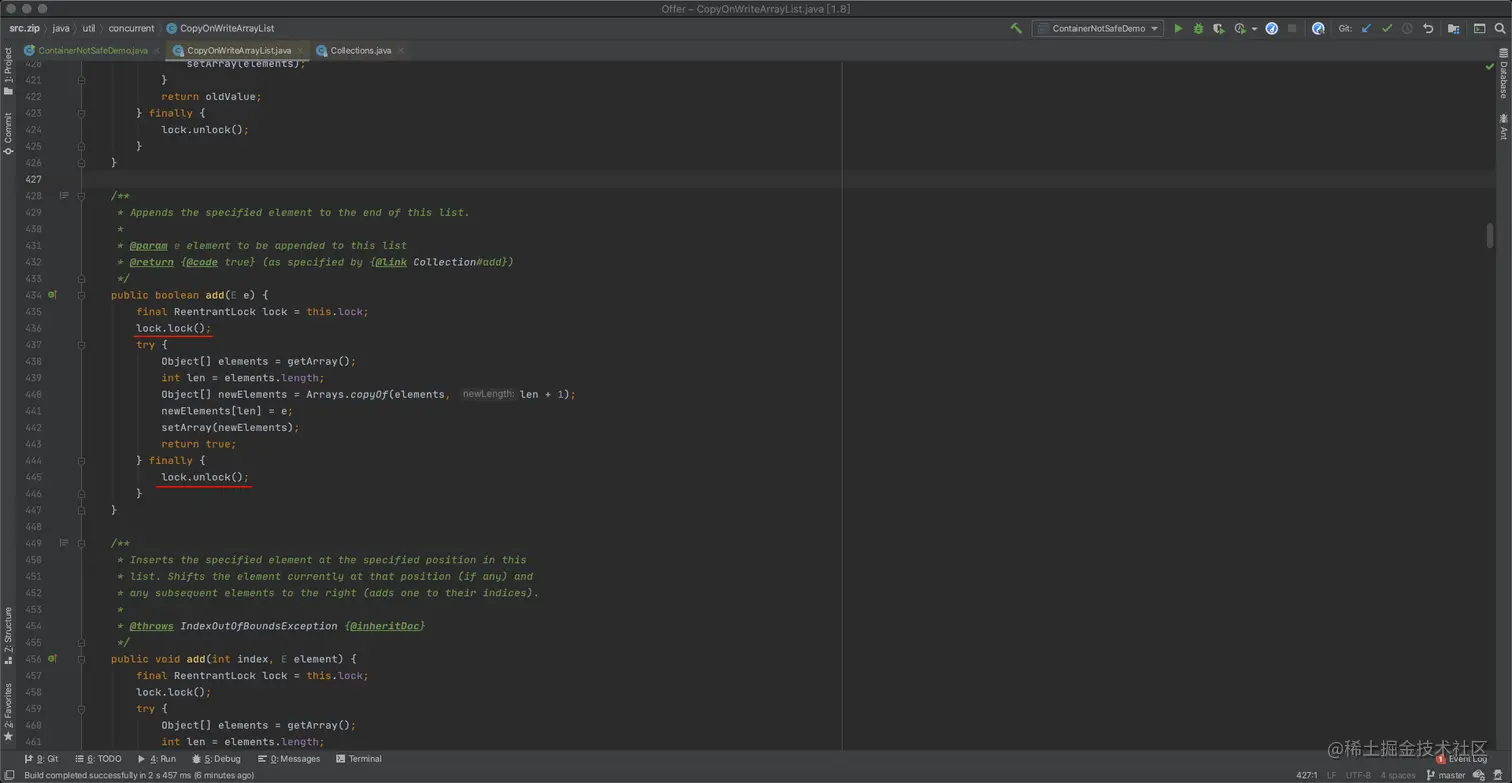Click the concurrent breadcrumb segment

132,29
